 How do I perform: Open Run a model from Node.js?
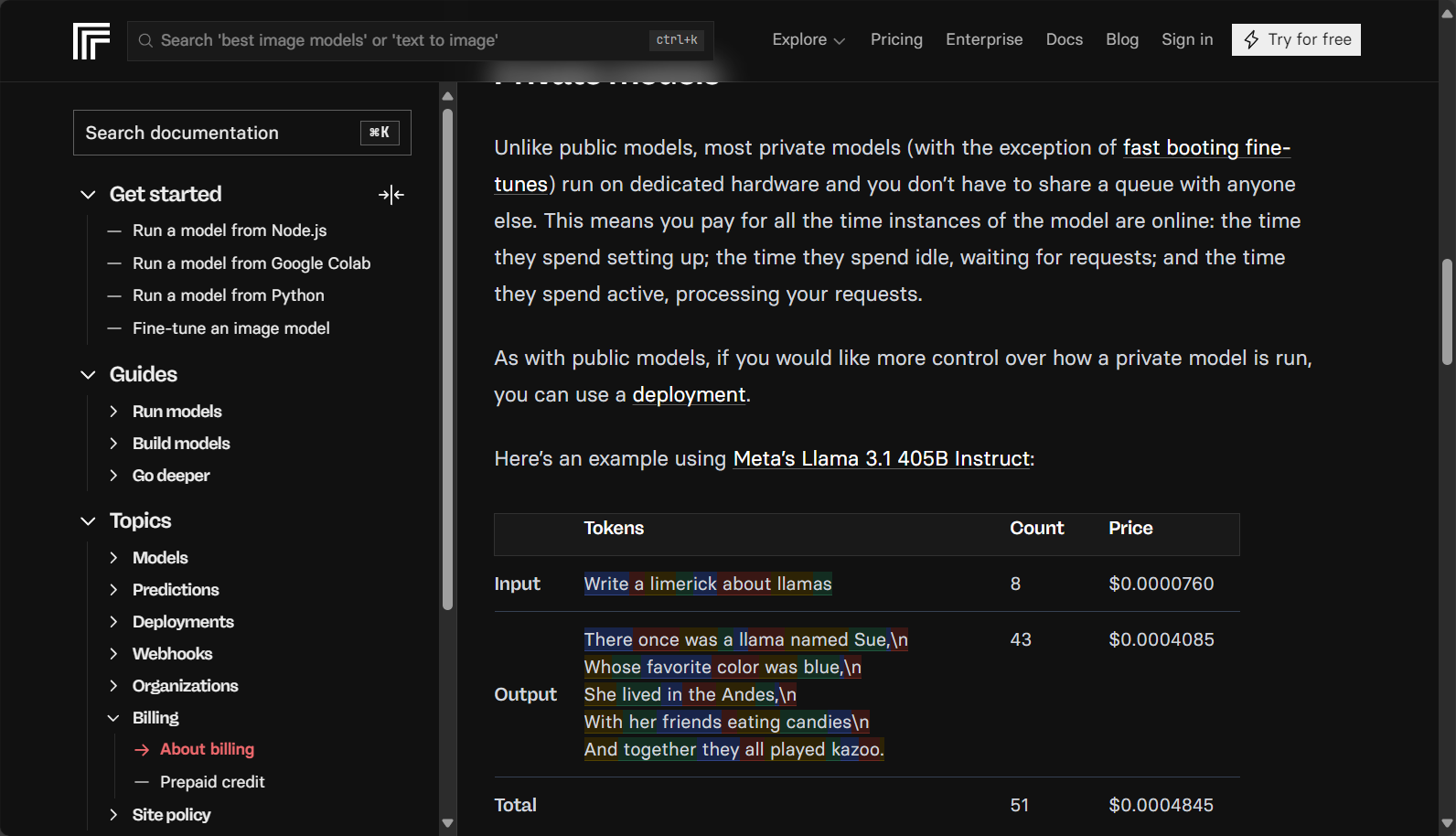click(x=230, y=230)
